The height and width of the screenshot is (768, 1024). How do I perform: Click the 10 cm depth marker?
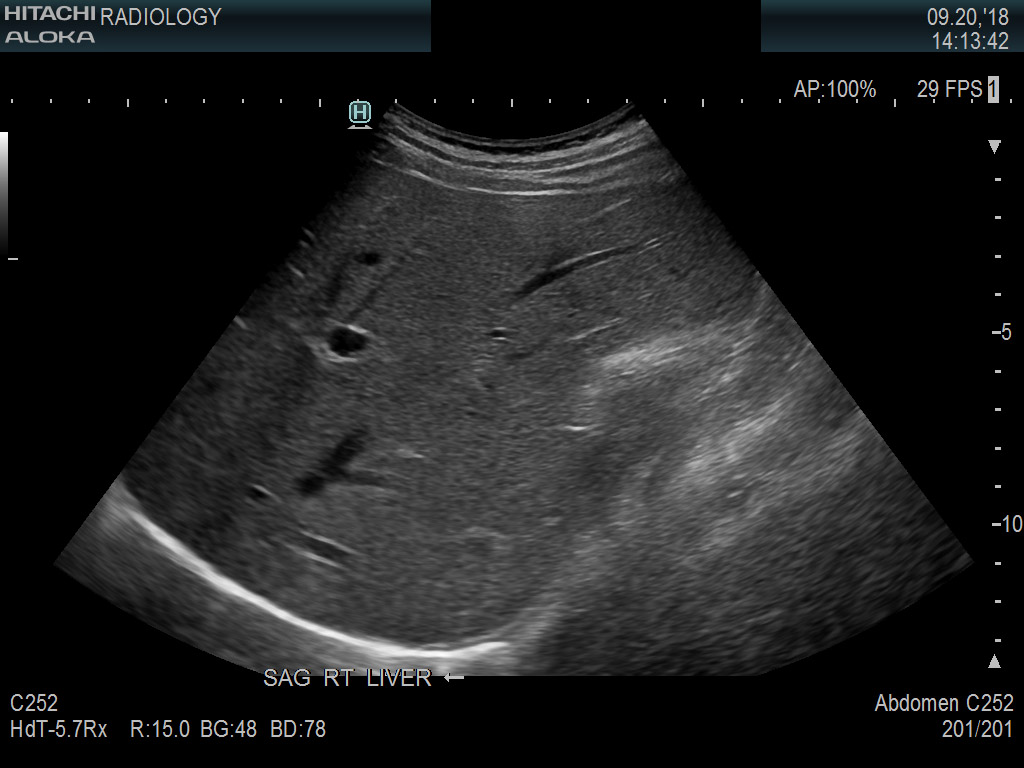(1004, 525)
